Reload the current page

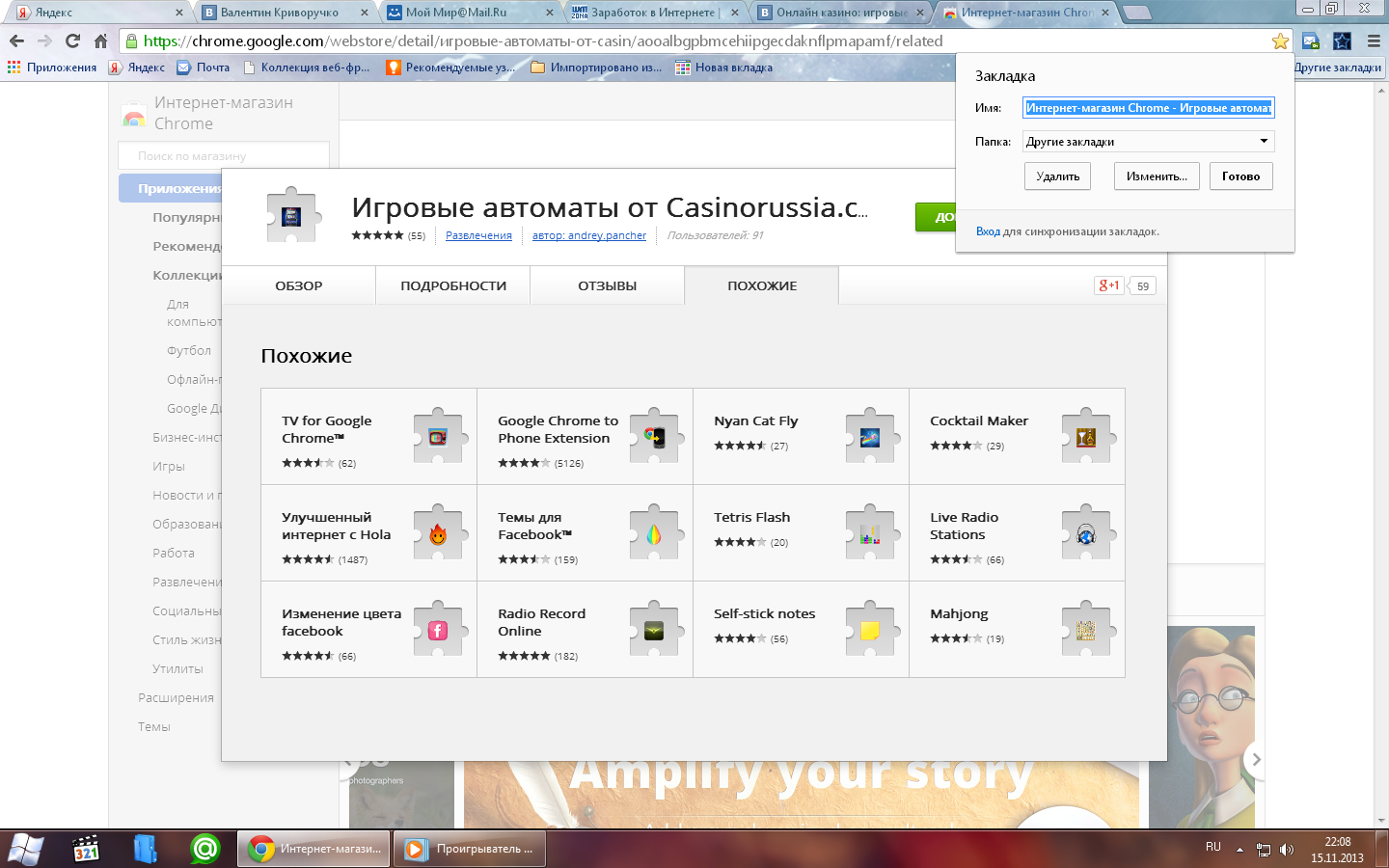[x=72, y=41]
